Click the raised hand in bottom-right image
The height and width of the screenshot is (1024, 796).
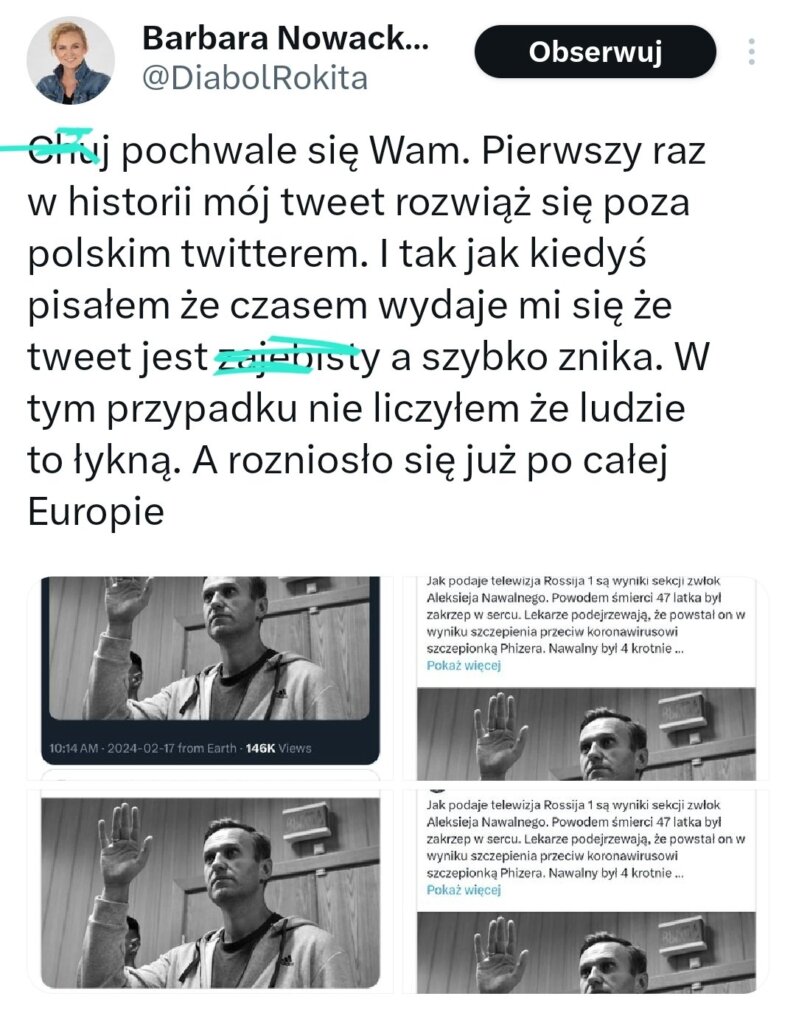499,953
